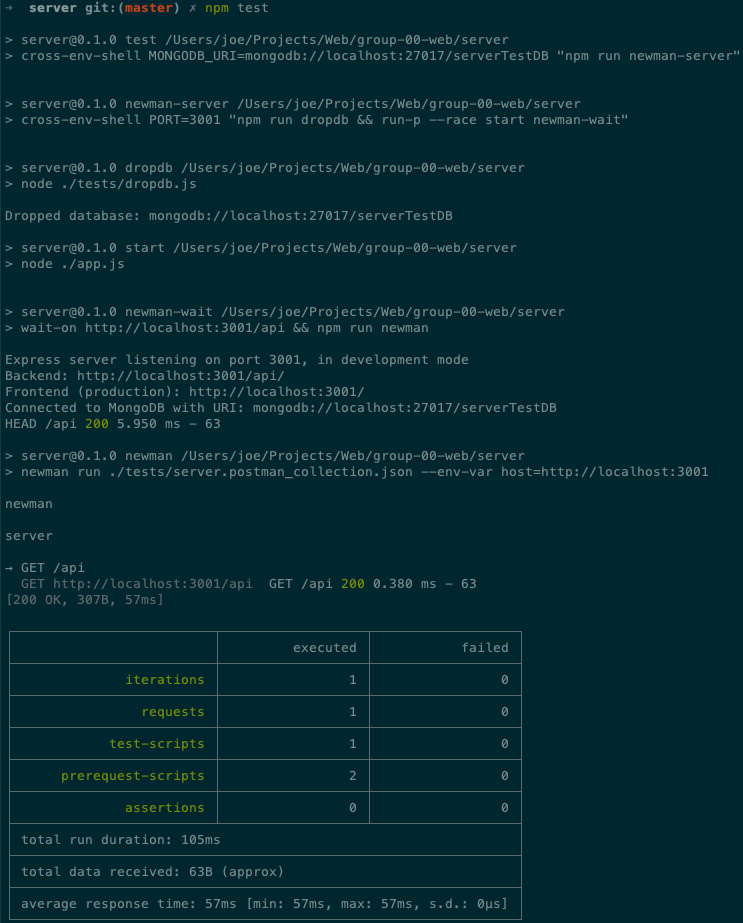Click the '→ GET /api' request heading
Screen dimensions: 743x923
[45, 568]
